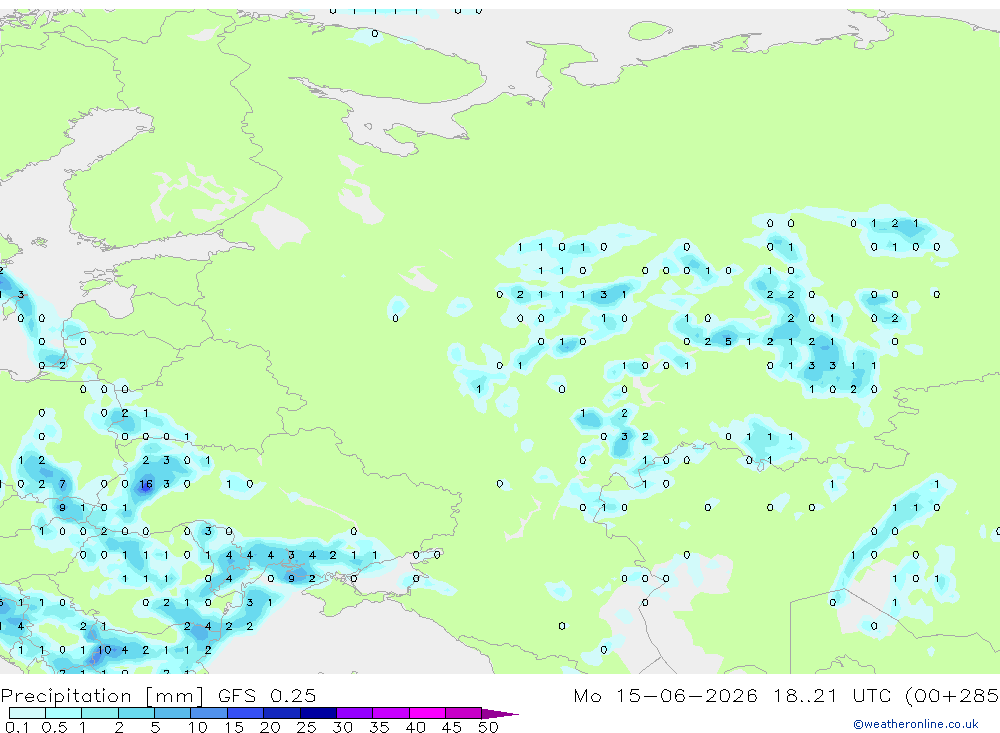Click the '10' precipitation value on the map
The width and height of the screenshot is (1000, 733).
click(104, 650)
